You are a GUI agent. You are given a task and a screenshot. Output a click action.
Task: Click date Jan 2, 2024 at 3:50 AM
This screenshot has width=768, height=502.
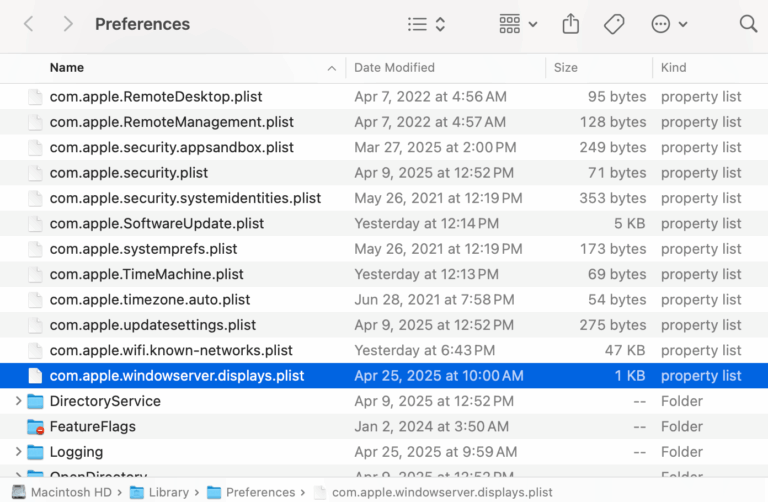(x=432, y=427)
